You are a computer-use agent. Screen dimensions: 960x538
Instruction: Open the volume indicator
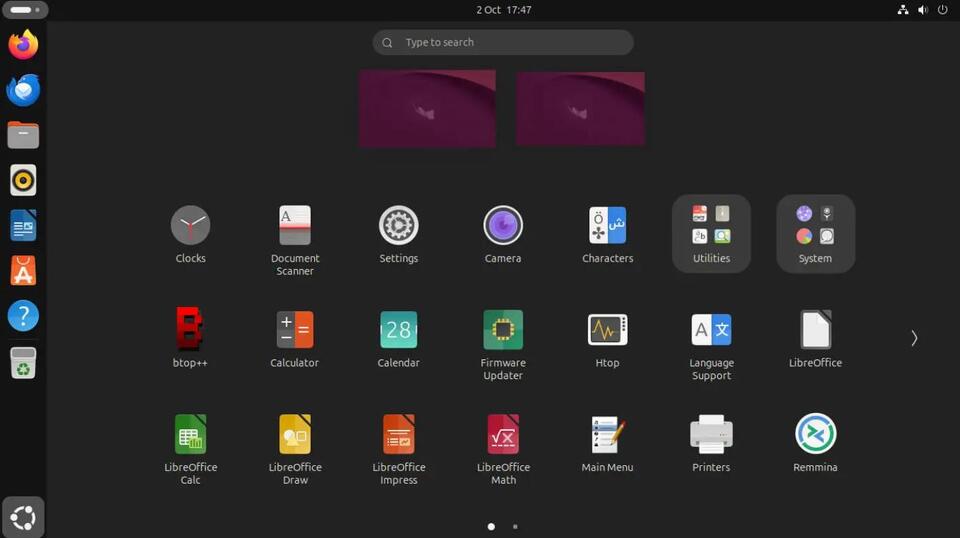[923, 10]
